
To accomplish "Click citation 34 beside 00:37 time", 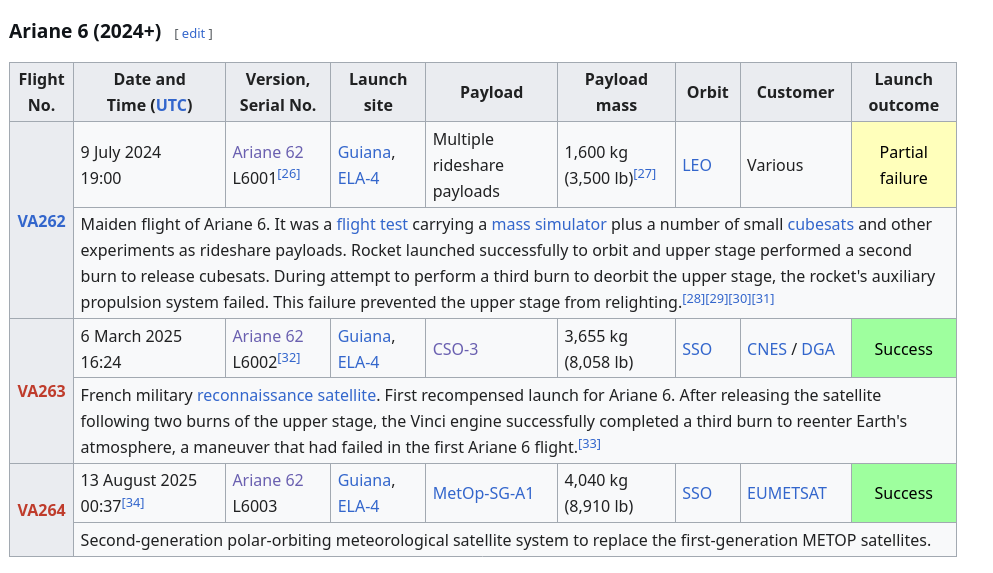I will (133, 503).
